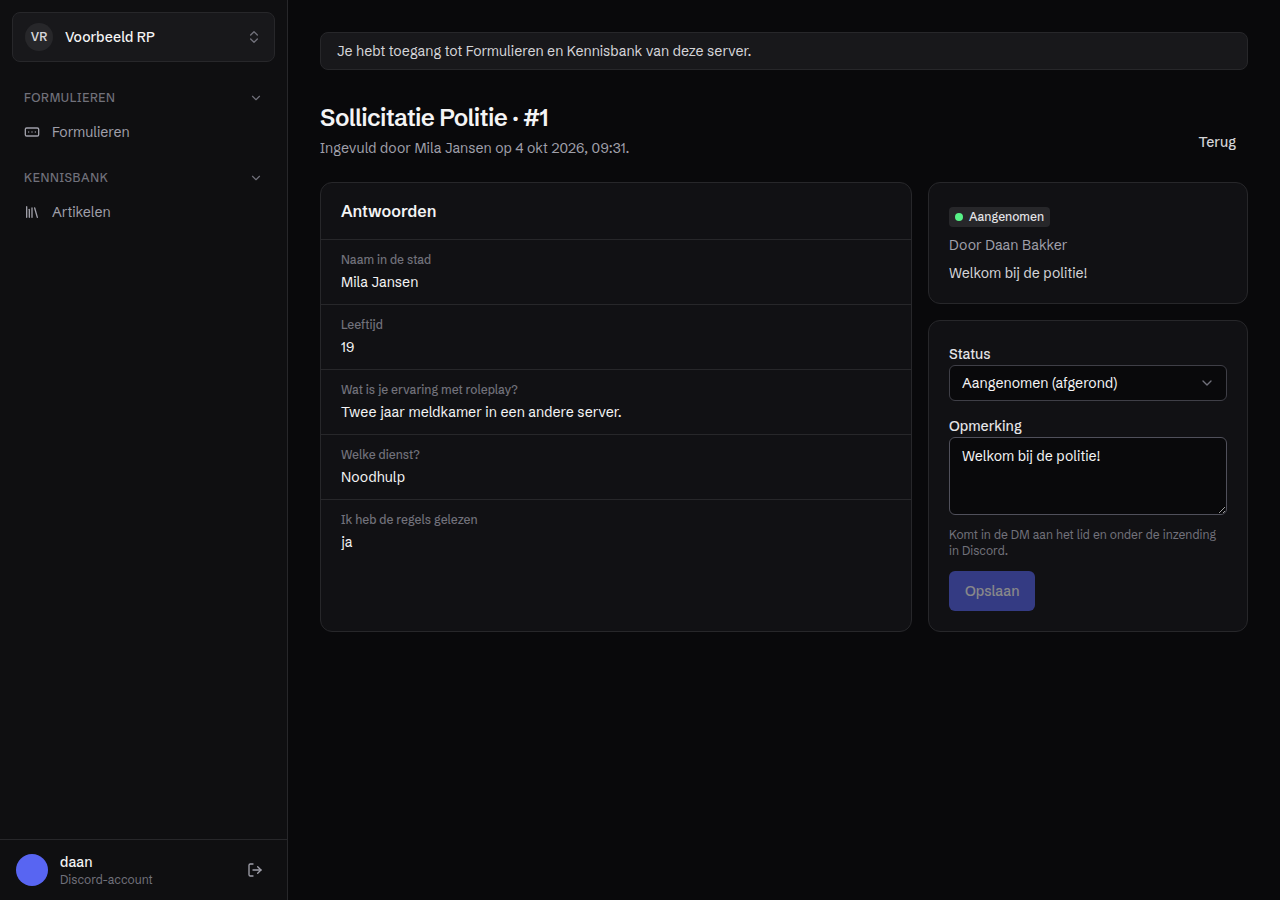
Task: Click the answer 'ja'
Action: (346, 542)
